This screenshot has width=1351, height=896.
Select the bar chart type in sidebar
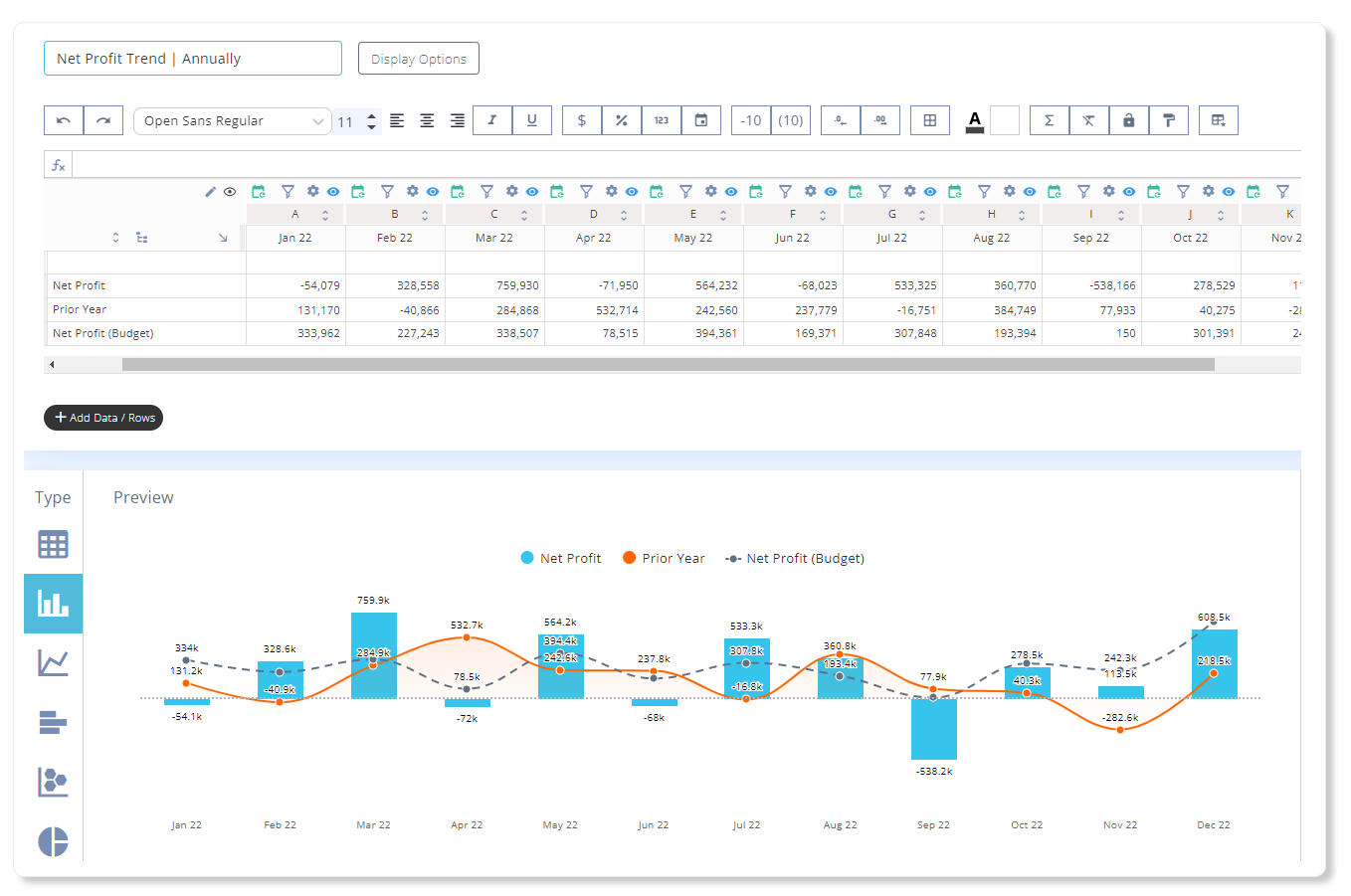(x=53, y=603)
